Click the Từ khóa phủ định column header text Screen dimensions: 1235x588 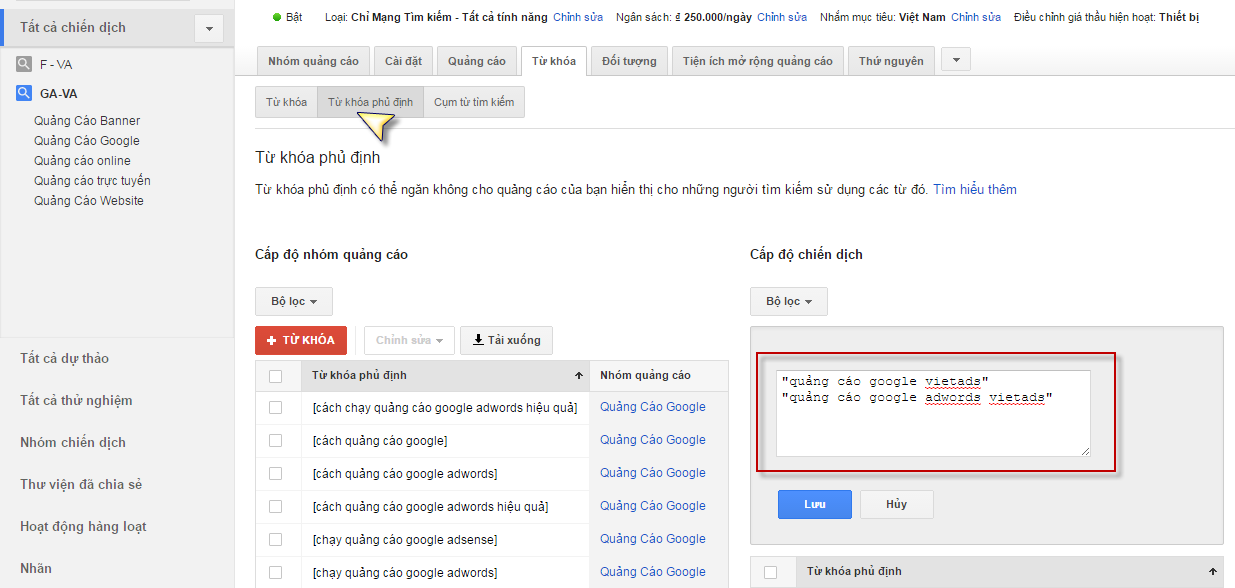[359, 376]
